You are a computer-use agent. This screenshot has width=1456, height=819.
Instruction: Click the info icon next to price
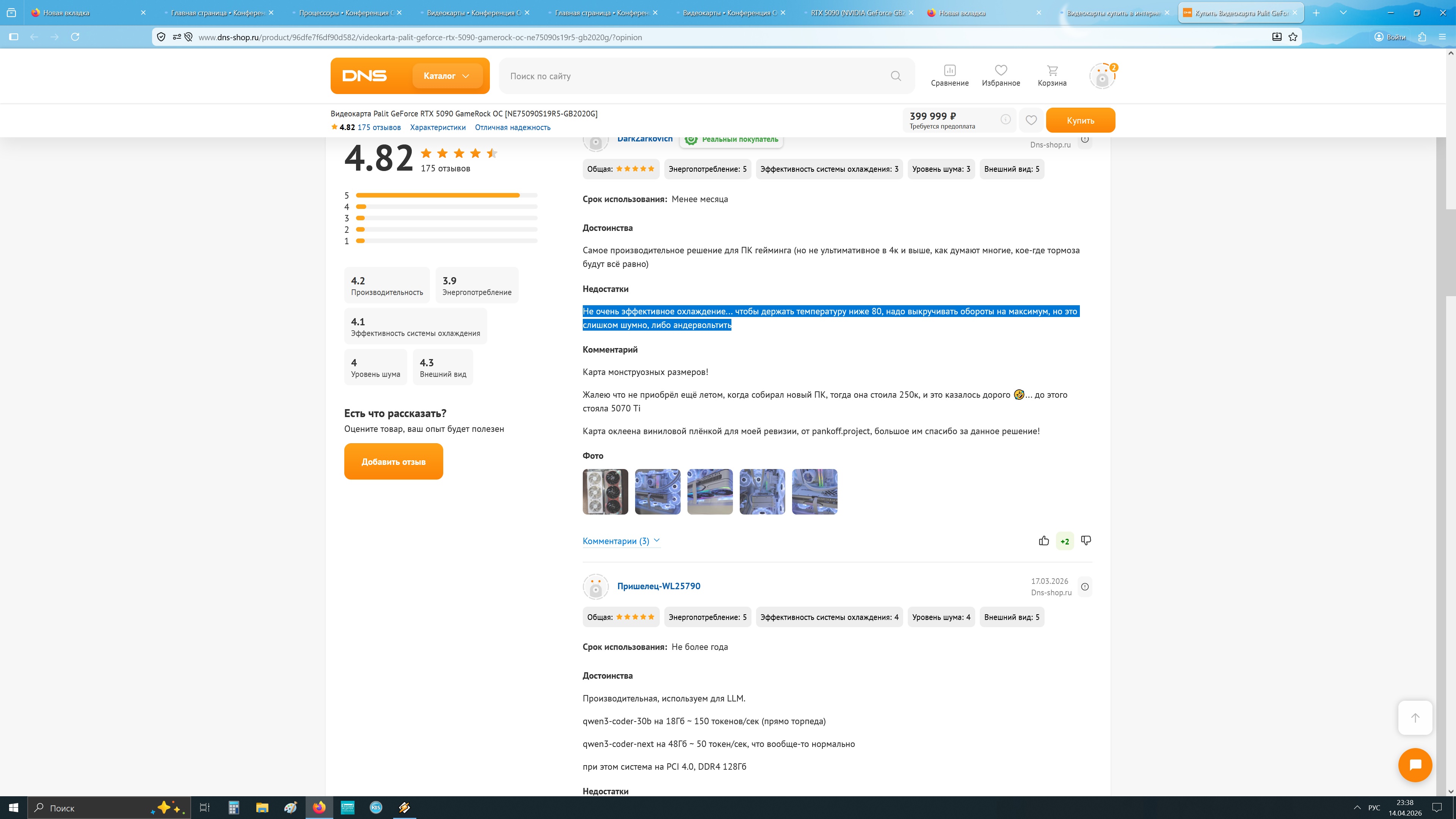[x=1006, y=119]
